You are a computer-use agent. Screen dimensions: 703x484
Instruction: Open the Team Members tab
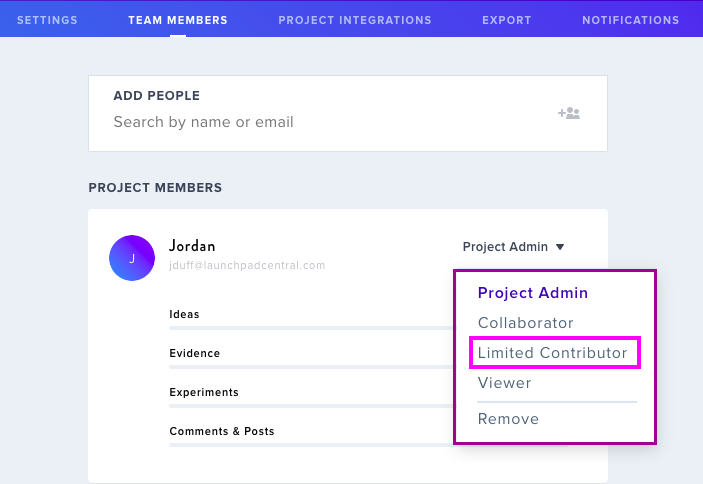pyautogui.click(x=178, y=20)
